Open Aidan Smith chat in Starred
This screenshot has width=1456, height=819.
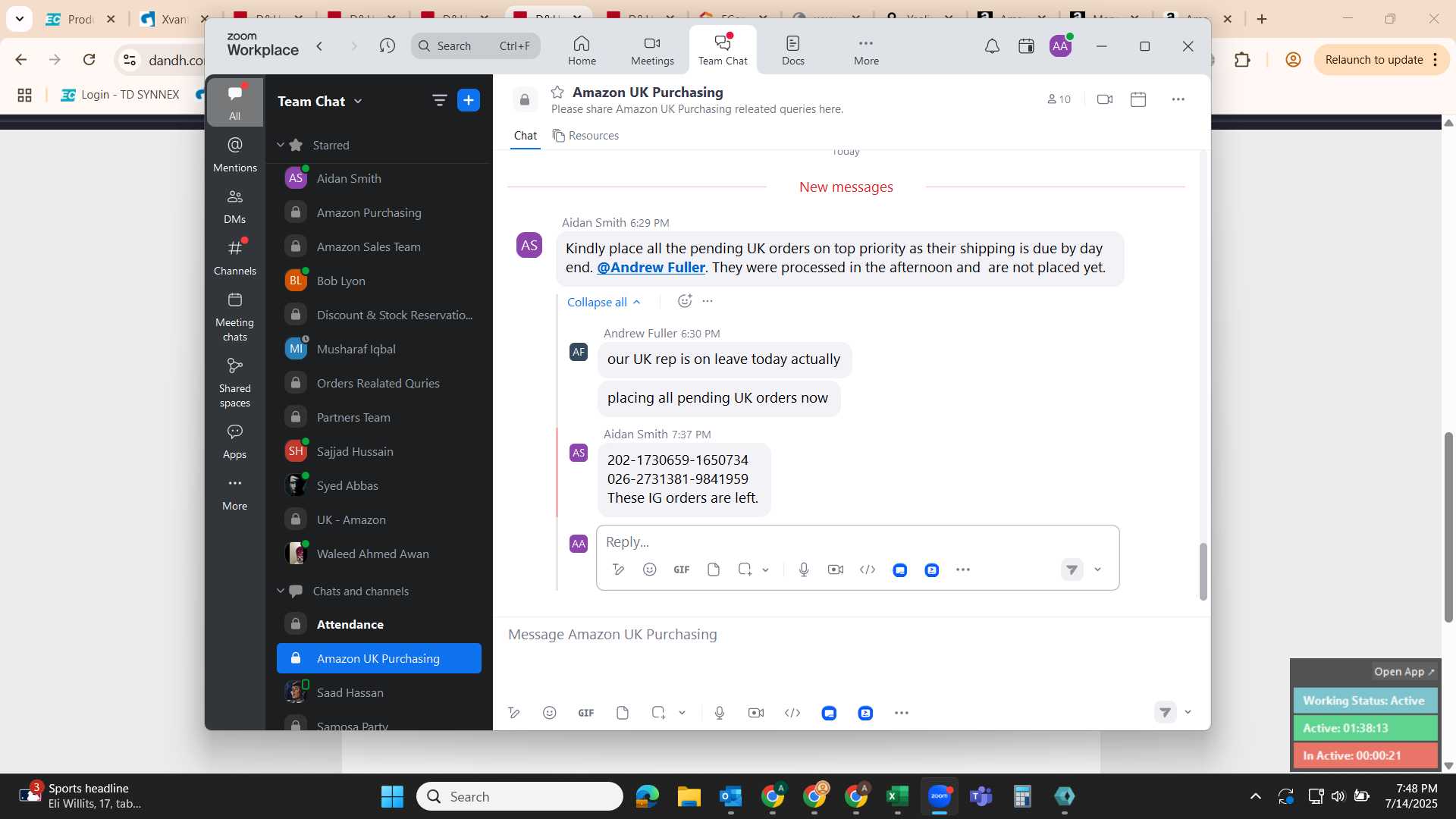pyautogui.click(x=379, y=178)
